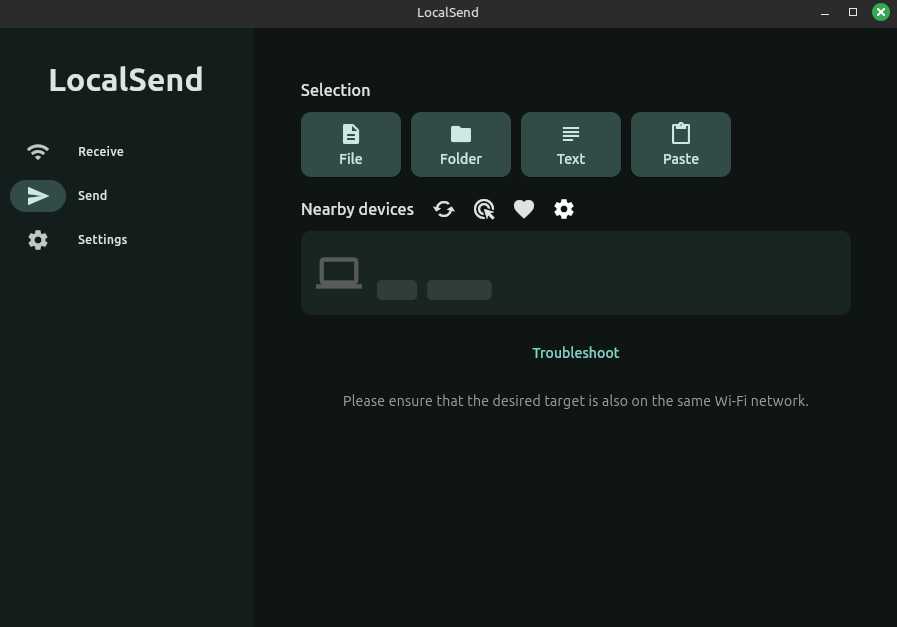Maximize the LocalSend window
The width and height of the screenshot is (897, 627).
click(853, 13)
